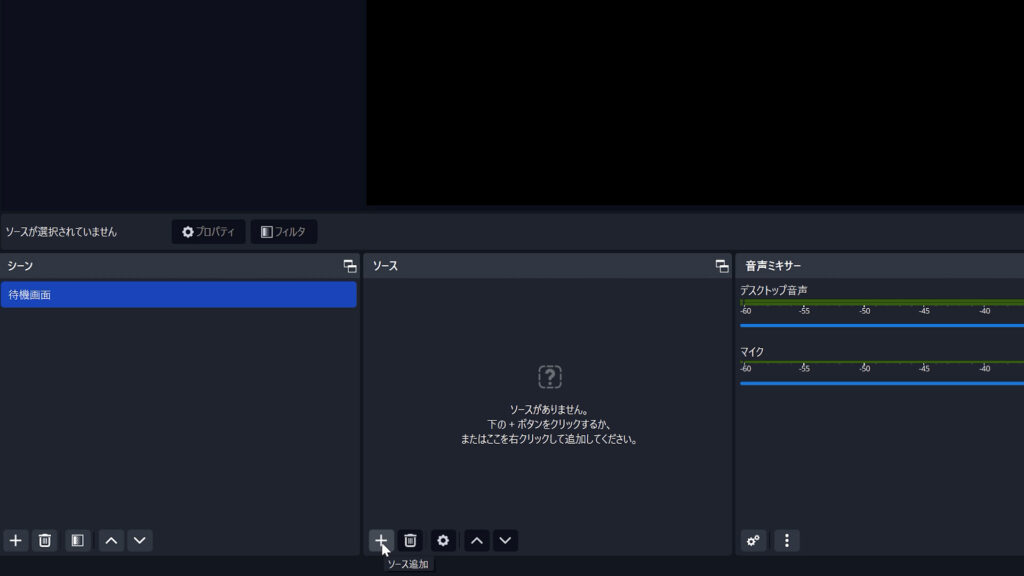The height and width of the screenshot is (576, 1024).
Task: Pop out the ソース panel
Action: tap(721, 265)
